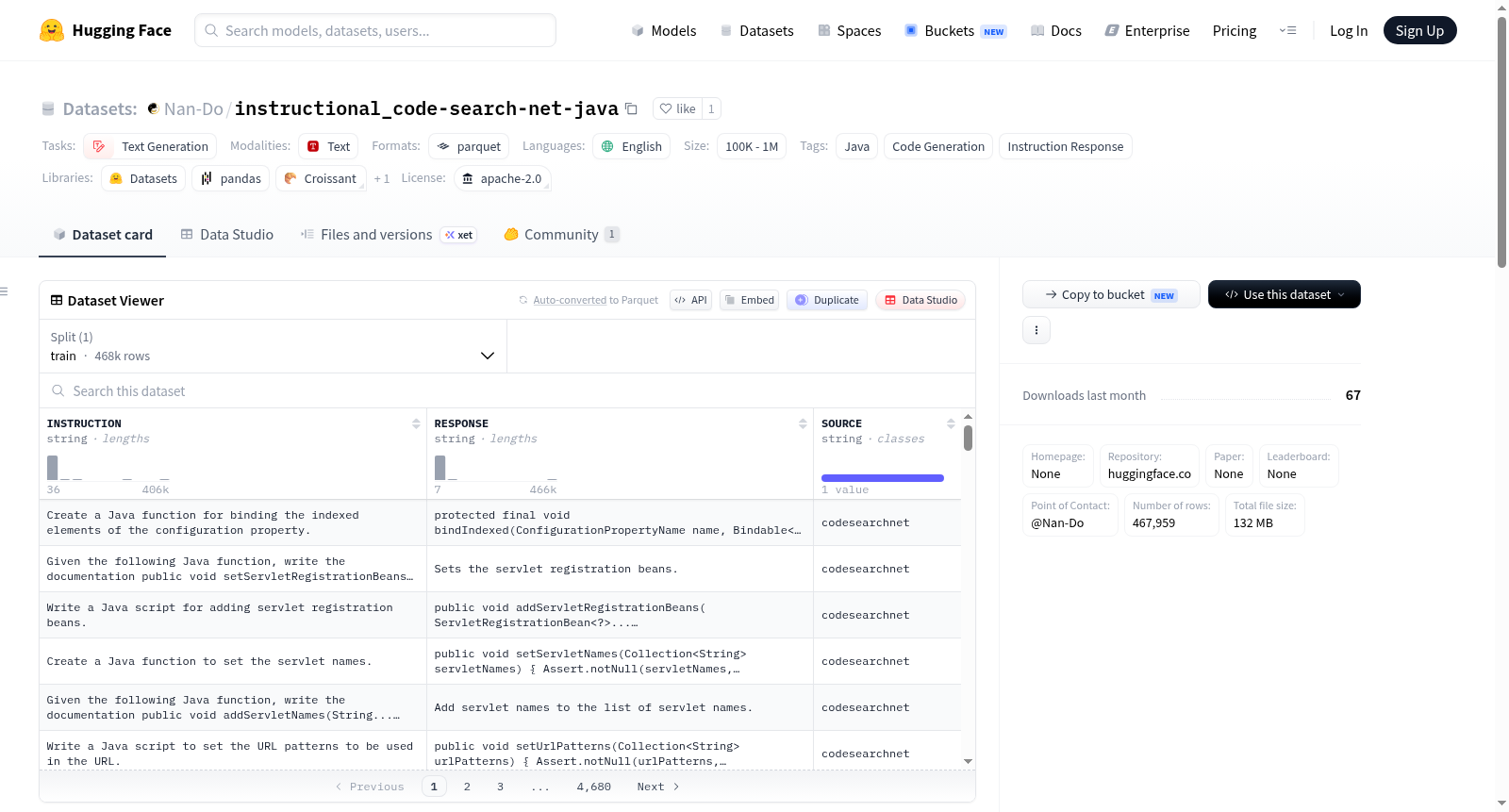Click the Next page button
Image resolution: width=1509 pixels, height=812 pixels.
(658, 787)
